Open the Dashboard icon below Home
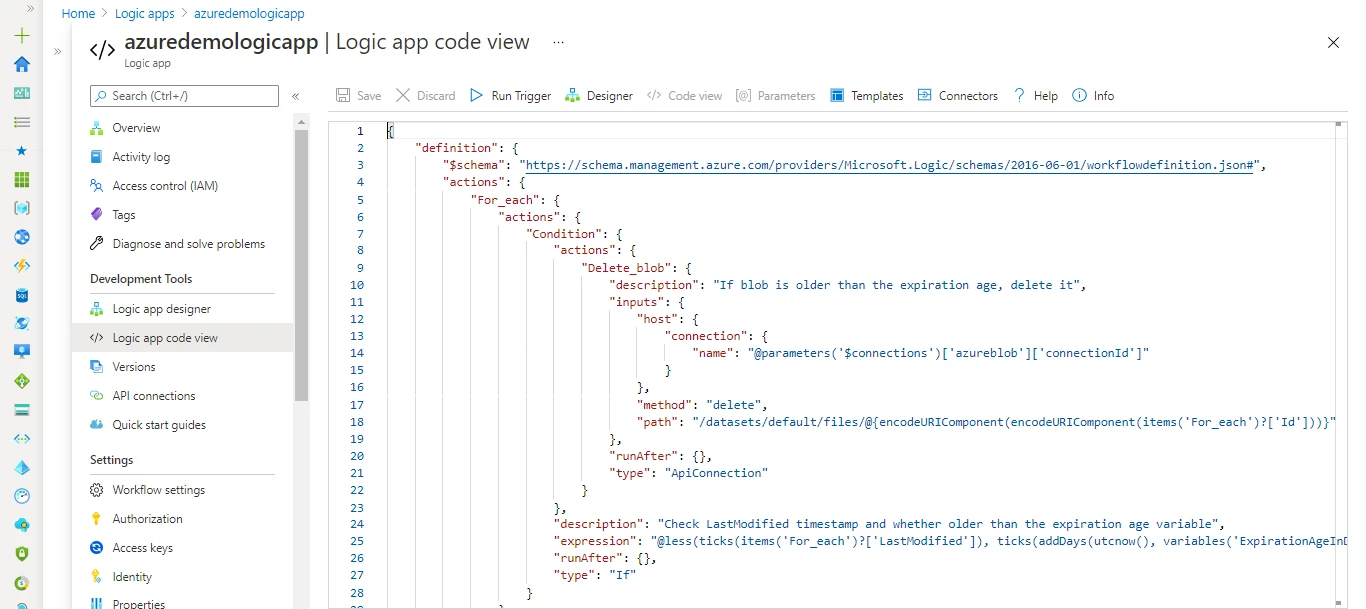Screen dimensions: 1366x609 (21, 93)
